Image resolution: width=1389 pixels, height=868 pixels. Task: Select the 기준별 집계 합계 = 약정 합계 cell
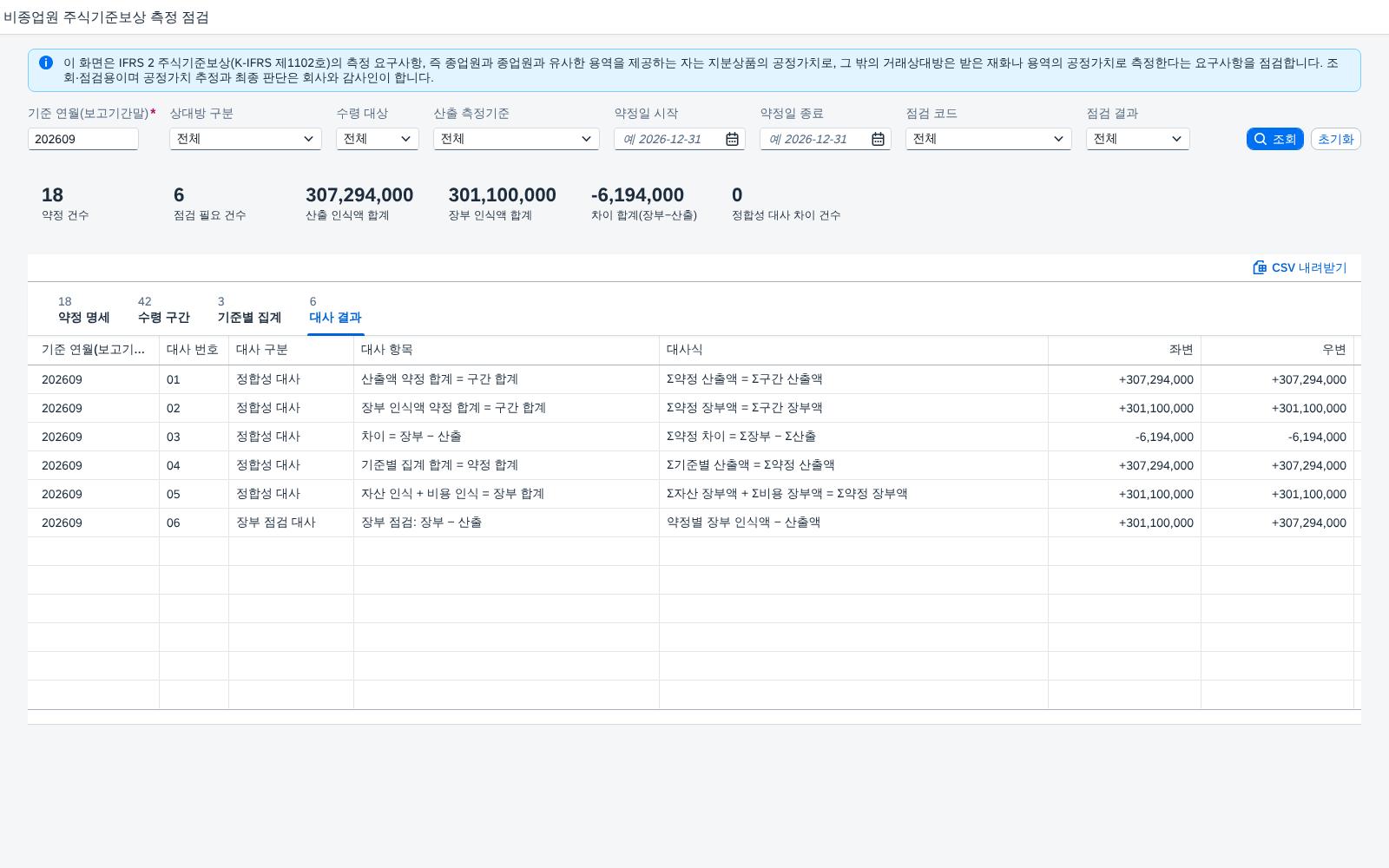coord(506,465)
